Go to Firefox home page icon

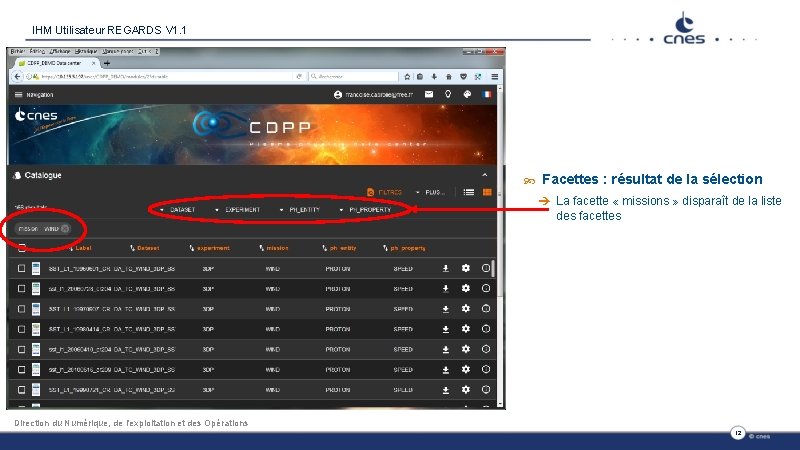point(448,77)
